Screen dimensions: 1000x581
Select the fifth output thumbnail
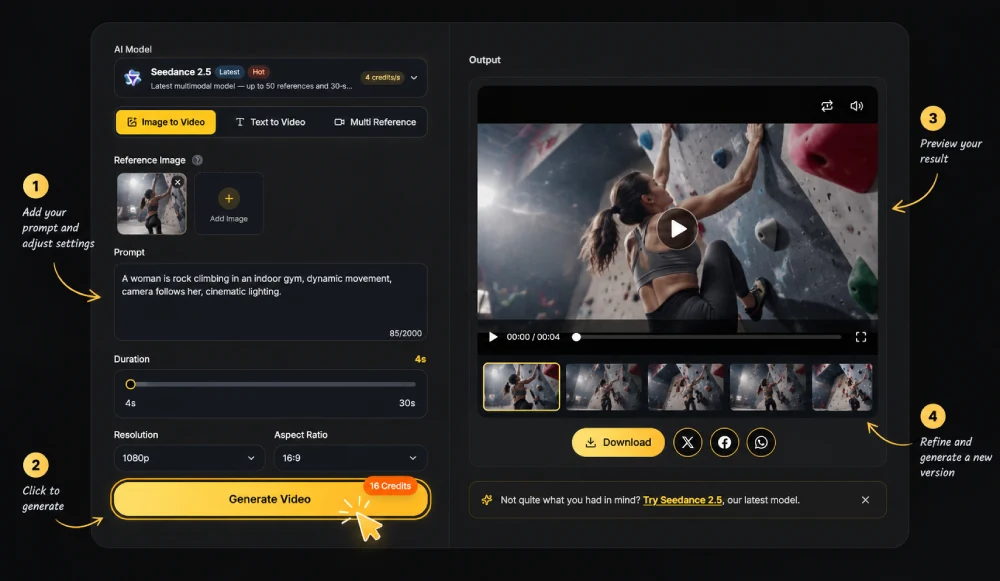[842, 386]
